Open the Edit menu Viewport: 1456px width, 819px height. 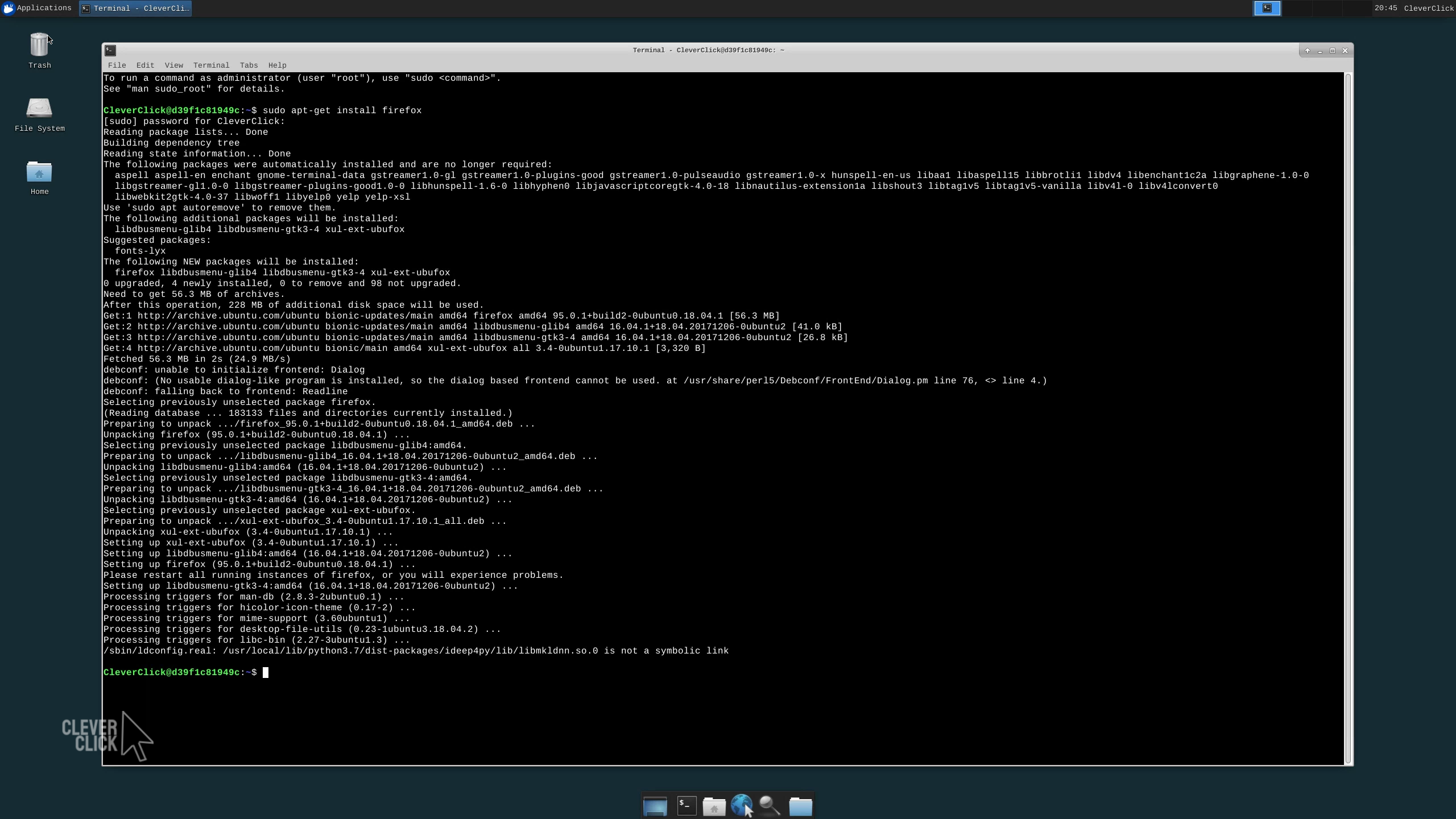[x=145, y=65]
